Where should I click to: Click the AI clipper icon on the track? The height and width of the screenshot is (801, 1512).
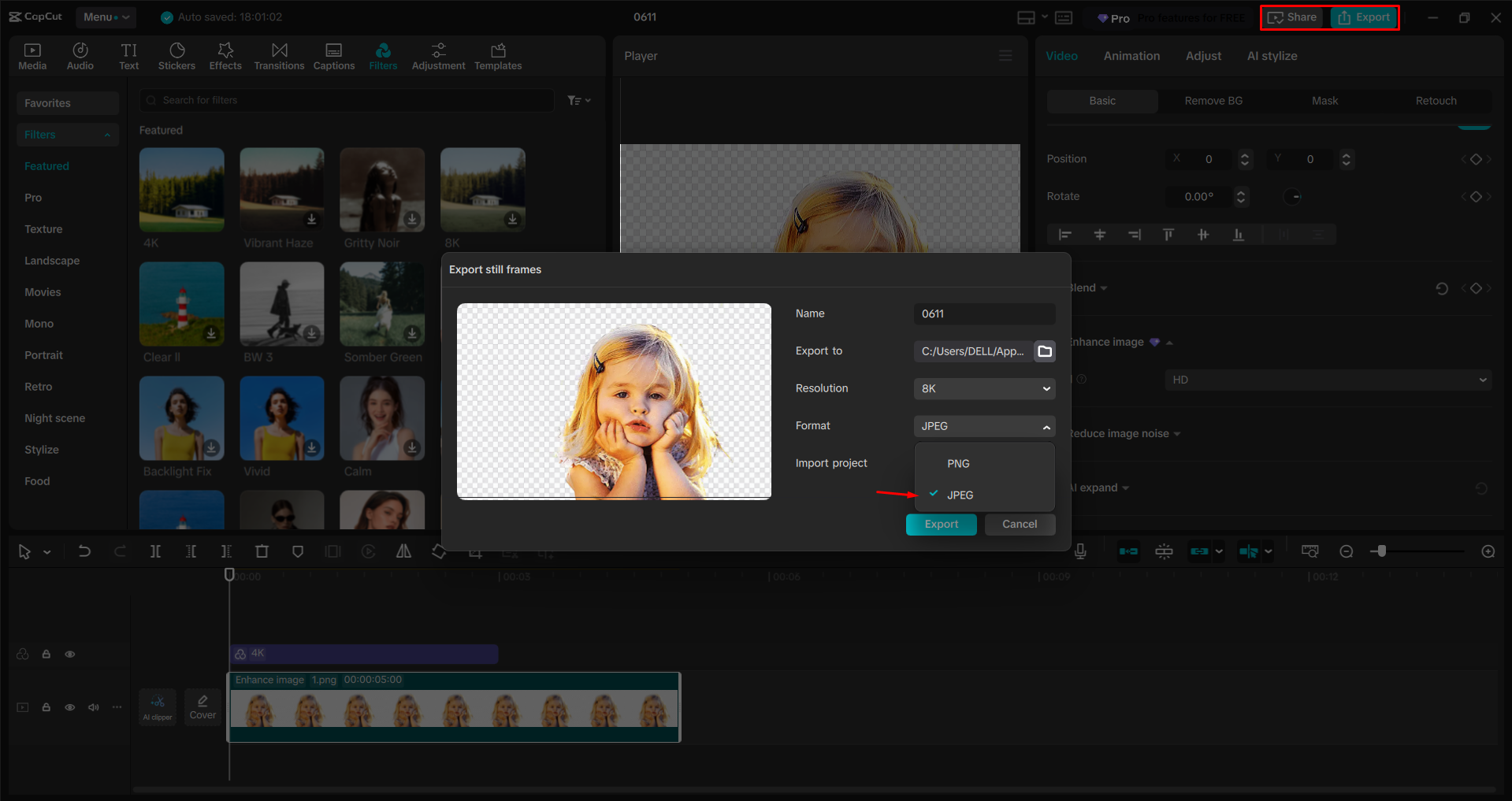pyautogui.click(x=157, y=706)
